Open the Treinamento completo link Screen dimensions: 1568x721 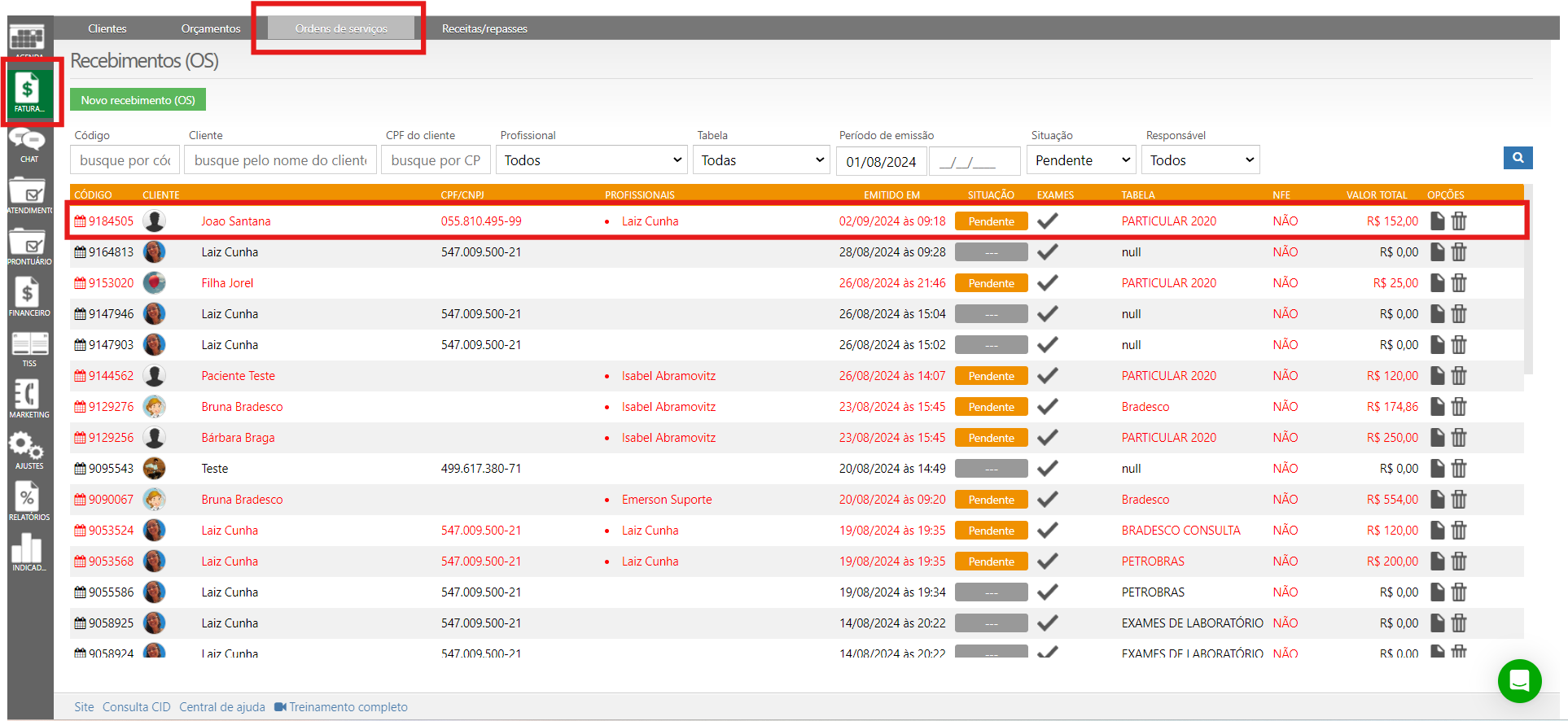tap(341, 707)
